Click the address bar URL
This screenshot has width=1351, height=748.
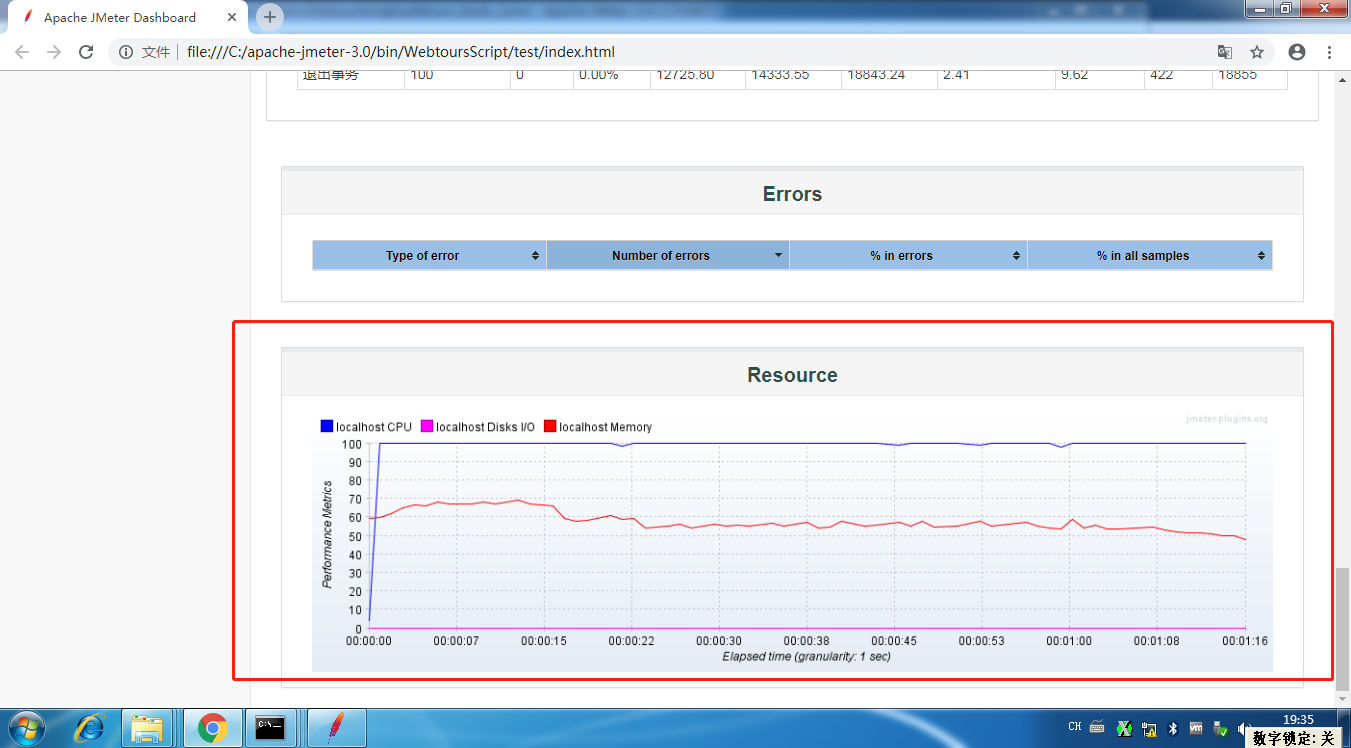400,52
